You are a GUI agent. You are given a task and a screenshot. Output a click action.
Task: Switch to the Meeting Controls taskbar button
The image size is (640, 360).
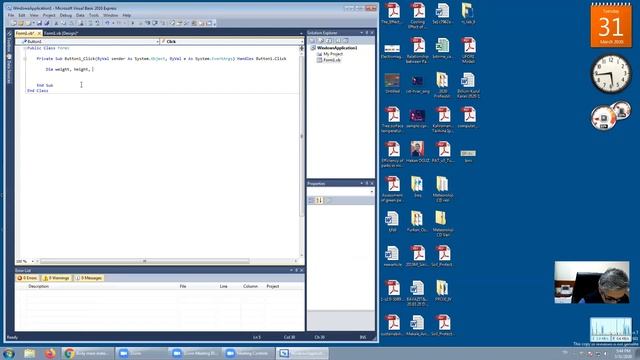coord(248,353)
